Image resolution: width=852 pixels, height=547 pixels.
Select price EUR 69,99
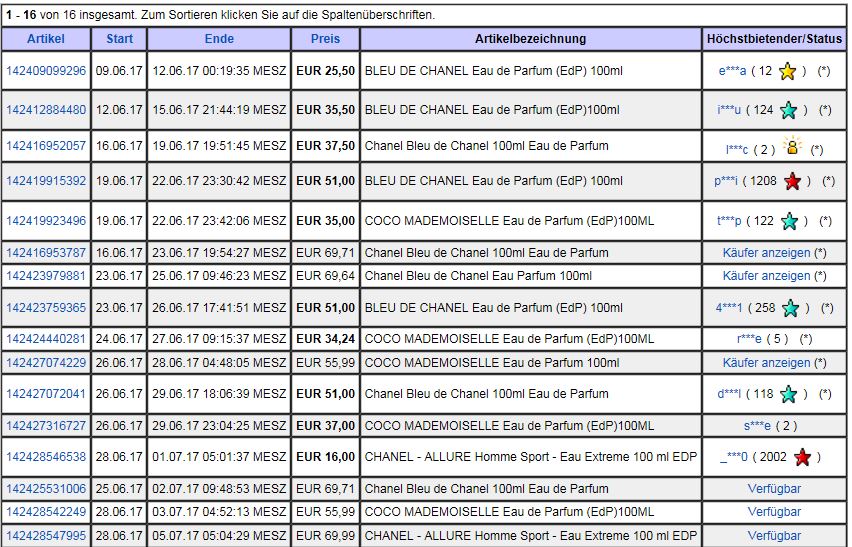click(325, 536)
